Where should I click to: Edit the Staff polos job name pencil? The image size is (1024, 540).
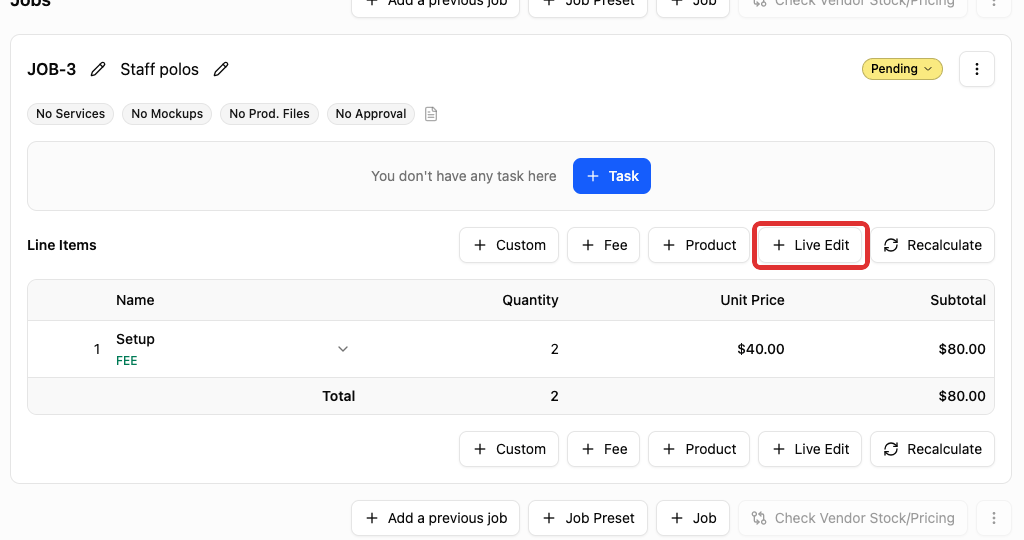tap(221, 69)
